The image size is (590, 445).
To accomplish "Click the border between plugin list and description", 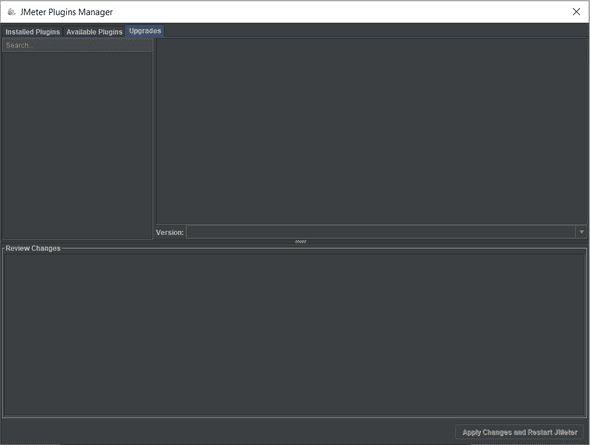I will (x=154, y=138).
